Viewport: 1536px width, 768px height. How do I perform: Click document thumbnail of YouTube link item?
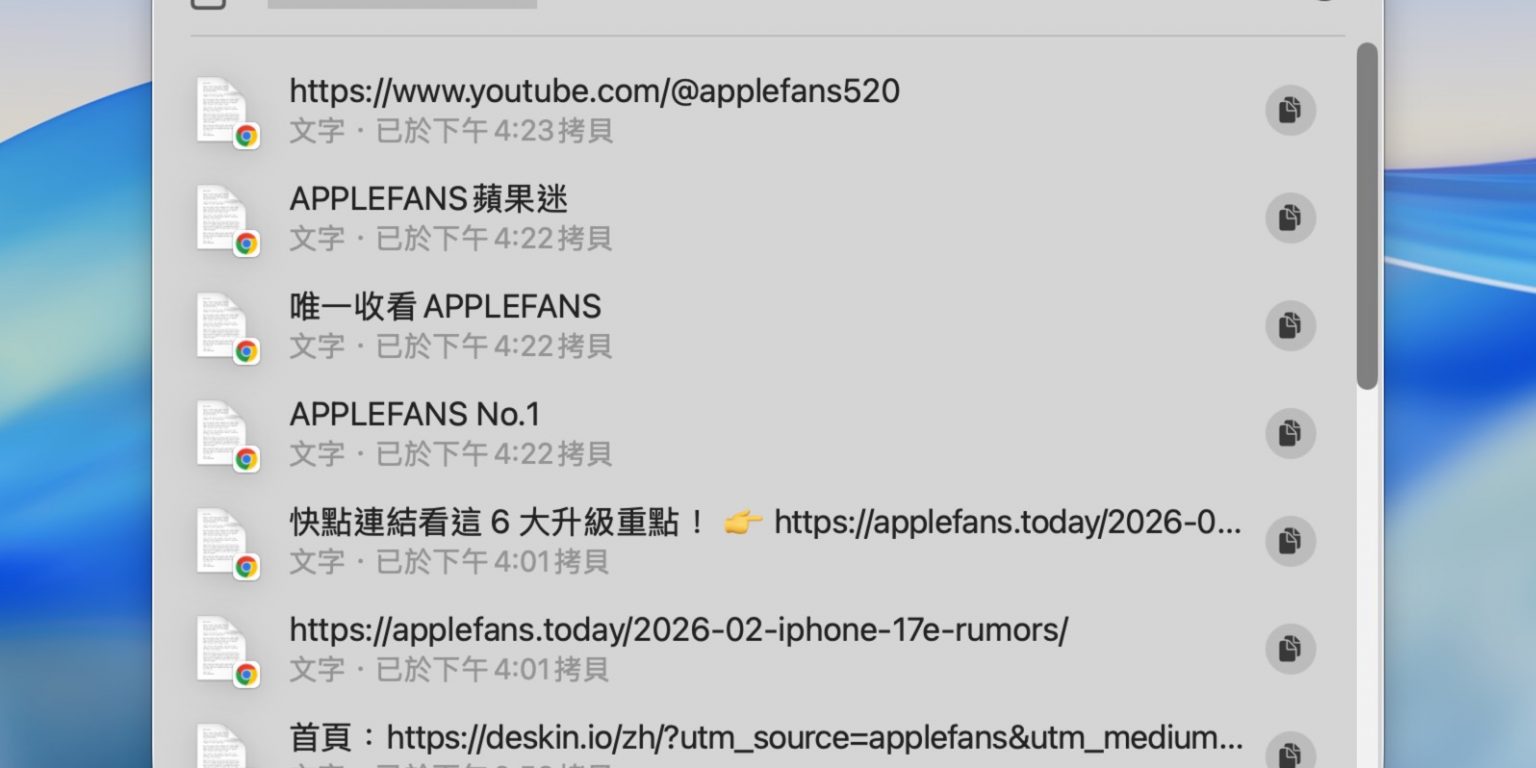click(224, 111)
